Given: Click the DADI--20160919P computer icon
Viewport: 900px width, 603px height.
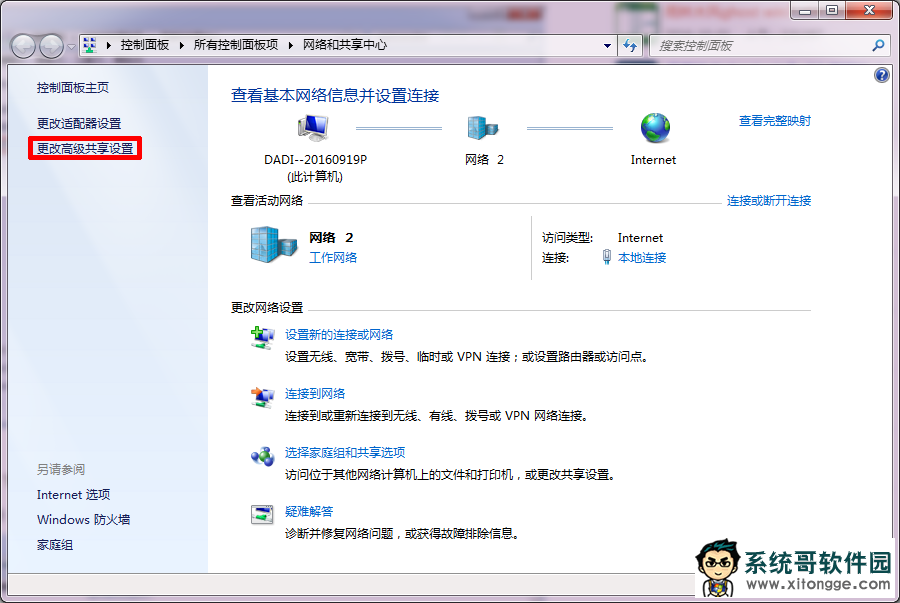Looking at the screenshot, I should 313,127.
